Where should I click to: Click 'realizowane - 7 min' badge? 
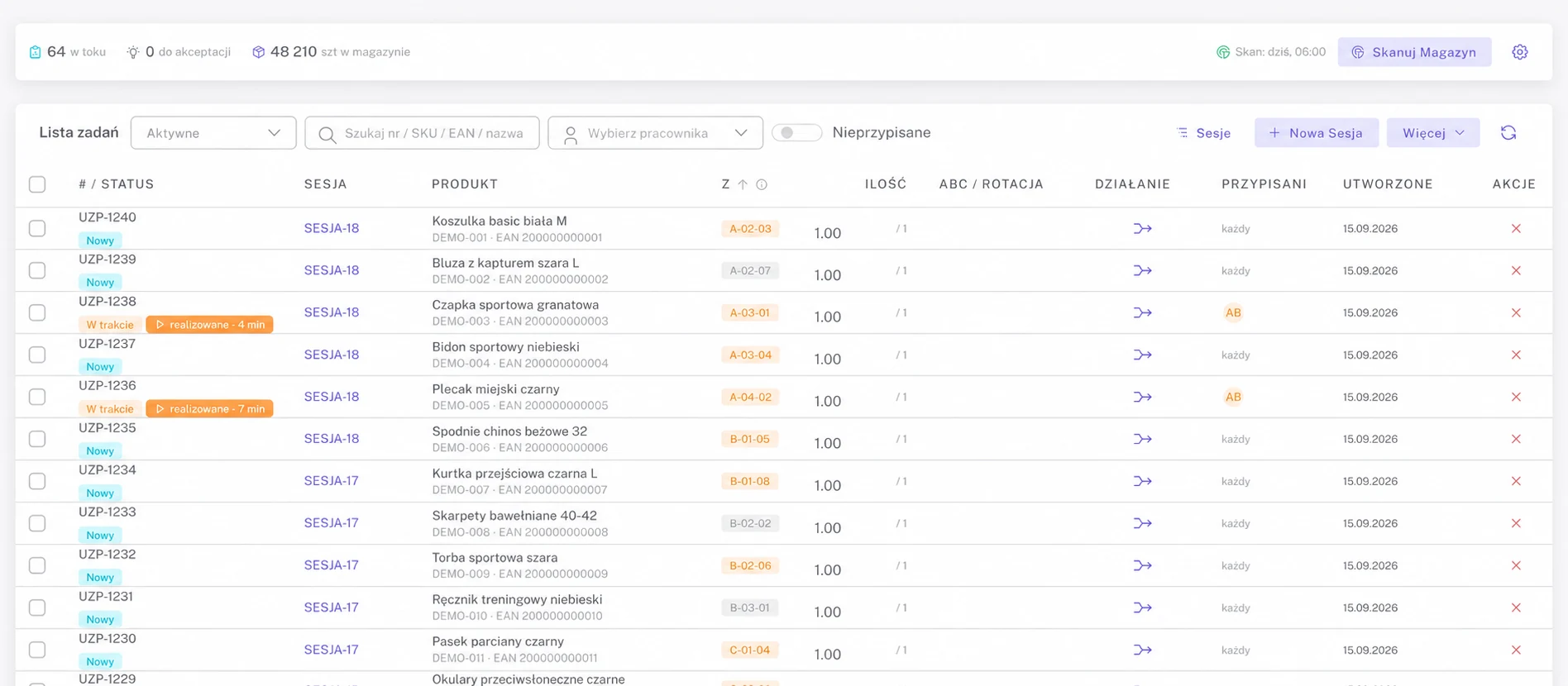point(210,409)
